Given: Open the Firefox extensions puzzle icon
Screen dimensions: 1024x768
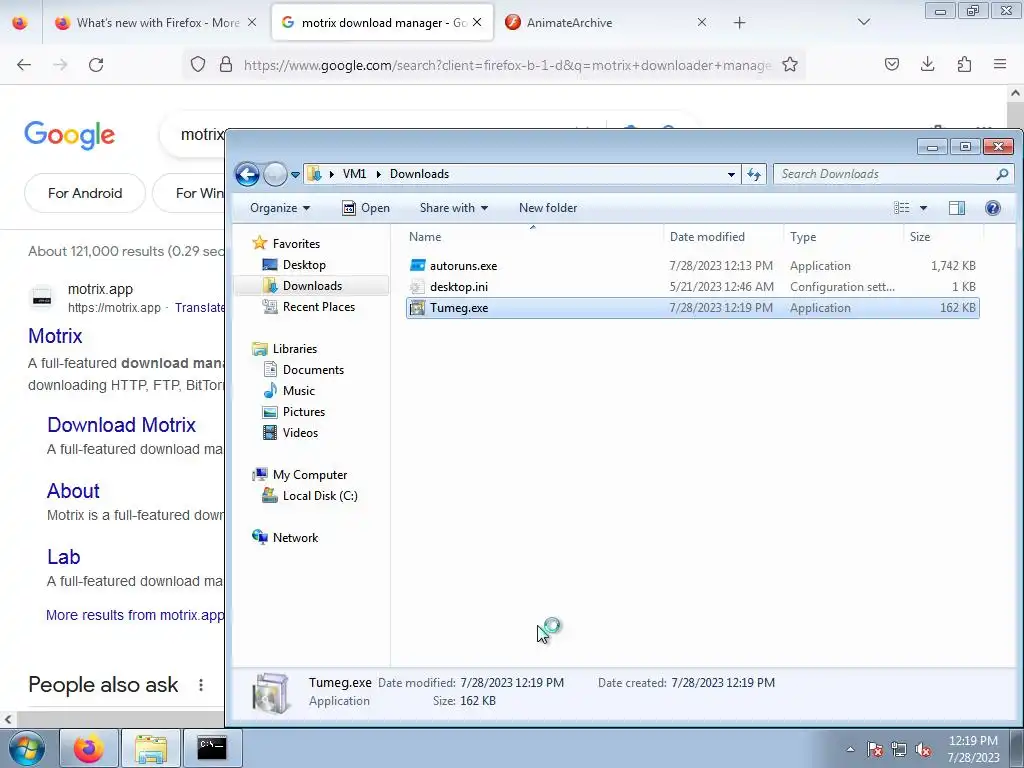Looking at the screenshot, I should [964, 64].
